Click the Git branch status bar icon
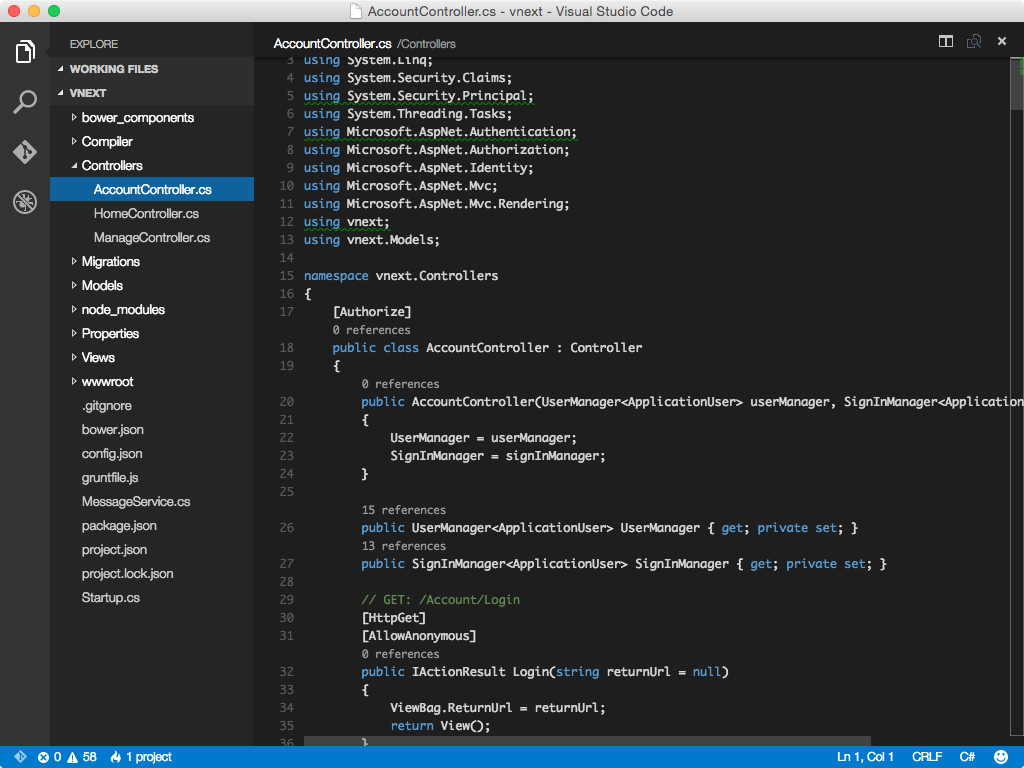Image resolution: width=1024 pixels, height=768 pixels. 20,757
